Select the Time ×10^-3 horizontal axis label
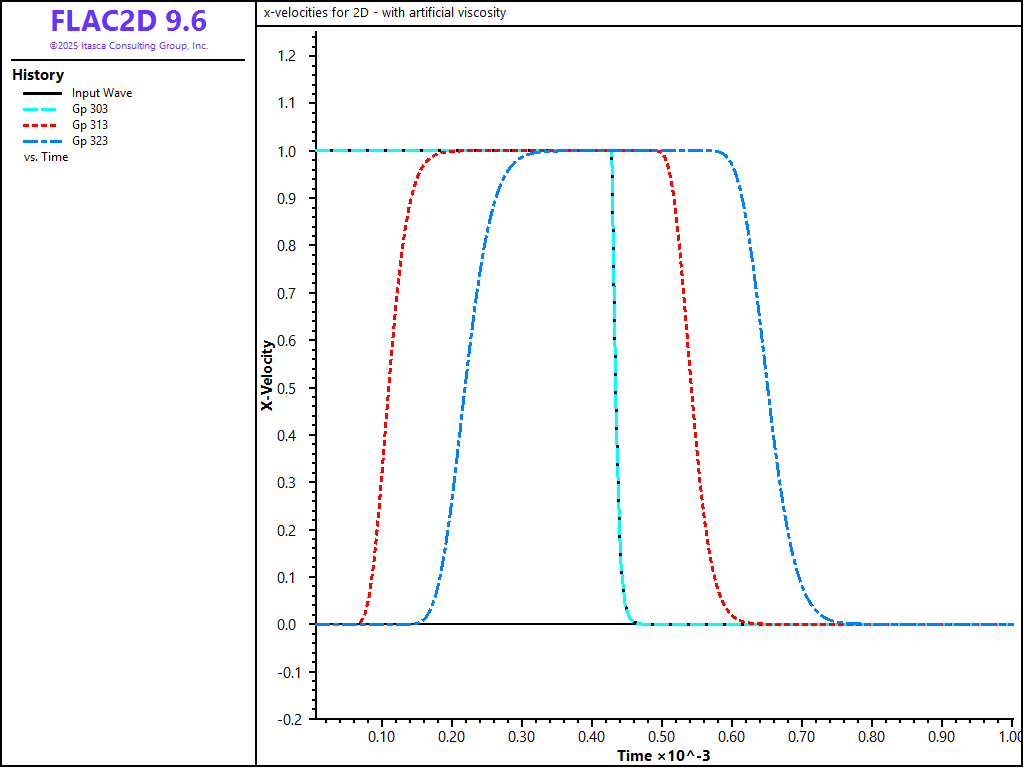 pyautogui.click(x=664, y=755)
